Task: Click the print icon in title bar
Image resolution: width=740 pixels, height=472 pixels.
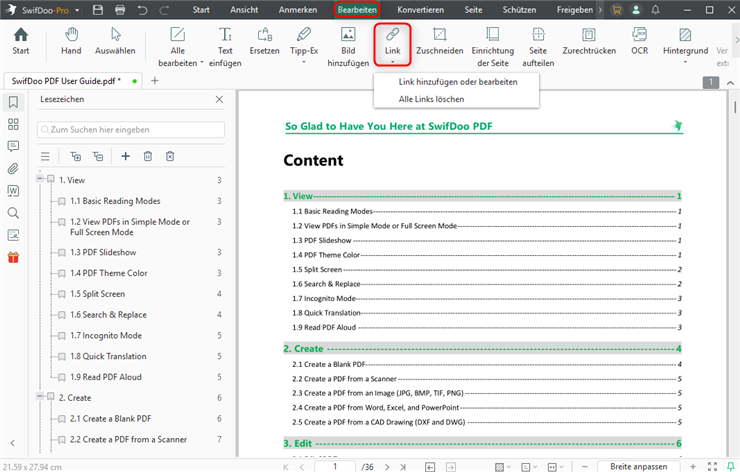Action: click(120, 10)
